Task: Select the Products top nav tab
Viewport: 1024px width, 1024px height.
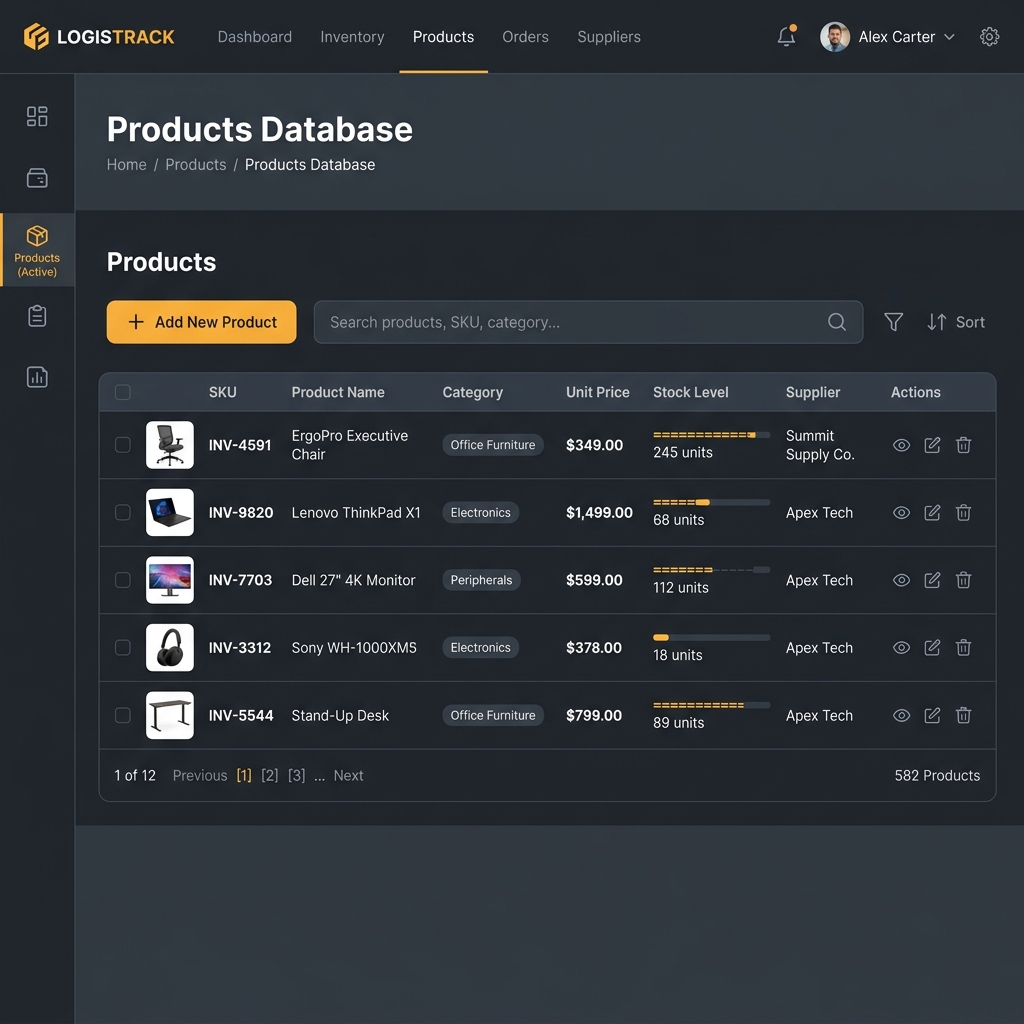Action: (x=443, y=37)
